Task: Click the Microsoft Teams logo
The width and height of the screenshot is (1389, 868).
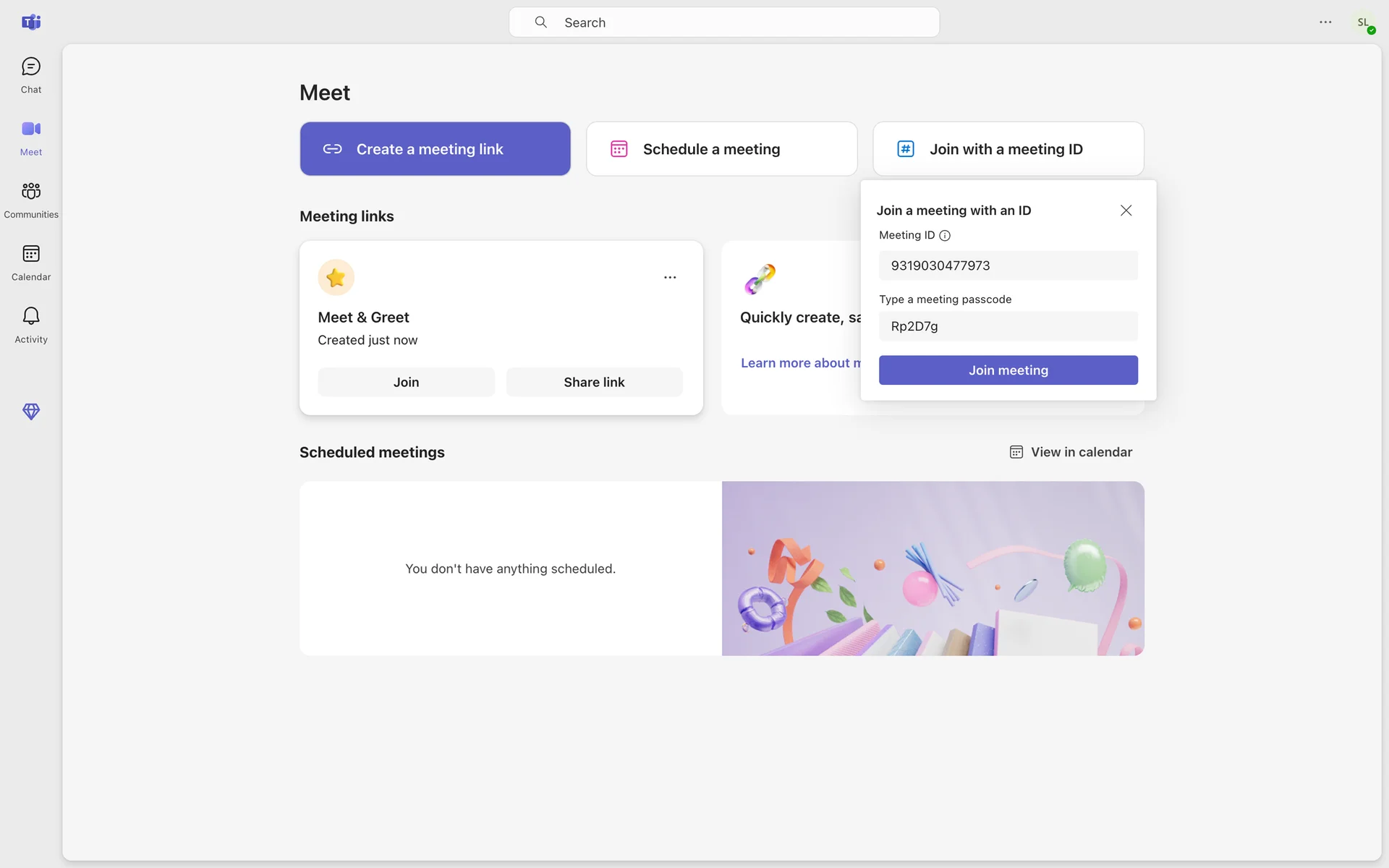Action: point(30,22)
